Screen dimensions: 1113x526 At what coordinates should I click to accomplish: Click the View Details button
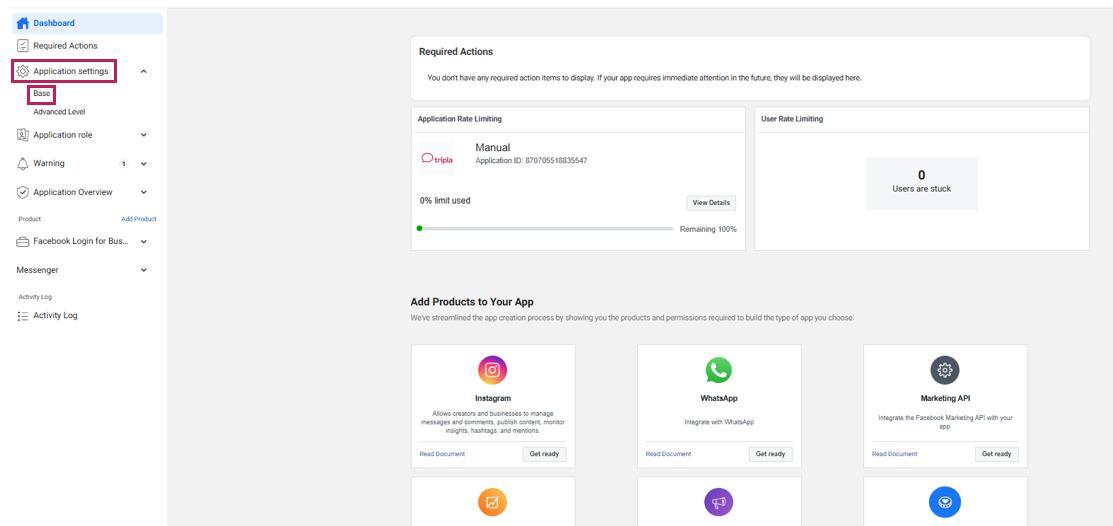pos(711,203)
